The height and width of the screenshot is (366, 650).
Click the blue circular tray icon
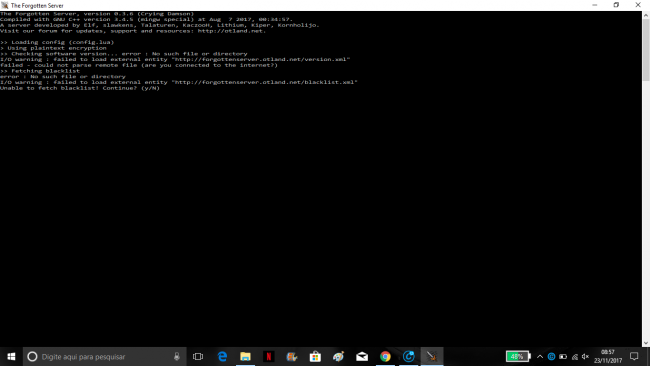[551, 356]
